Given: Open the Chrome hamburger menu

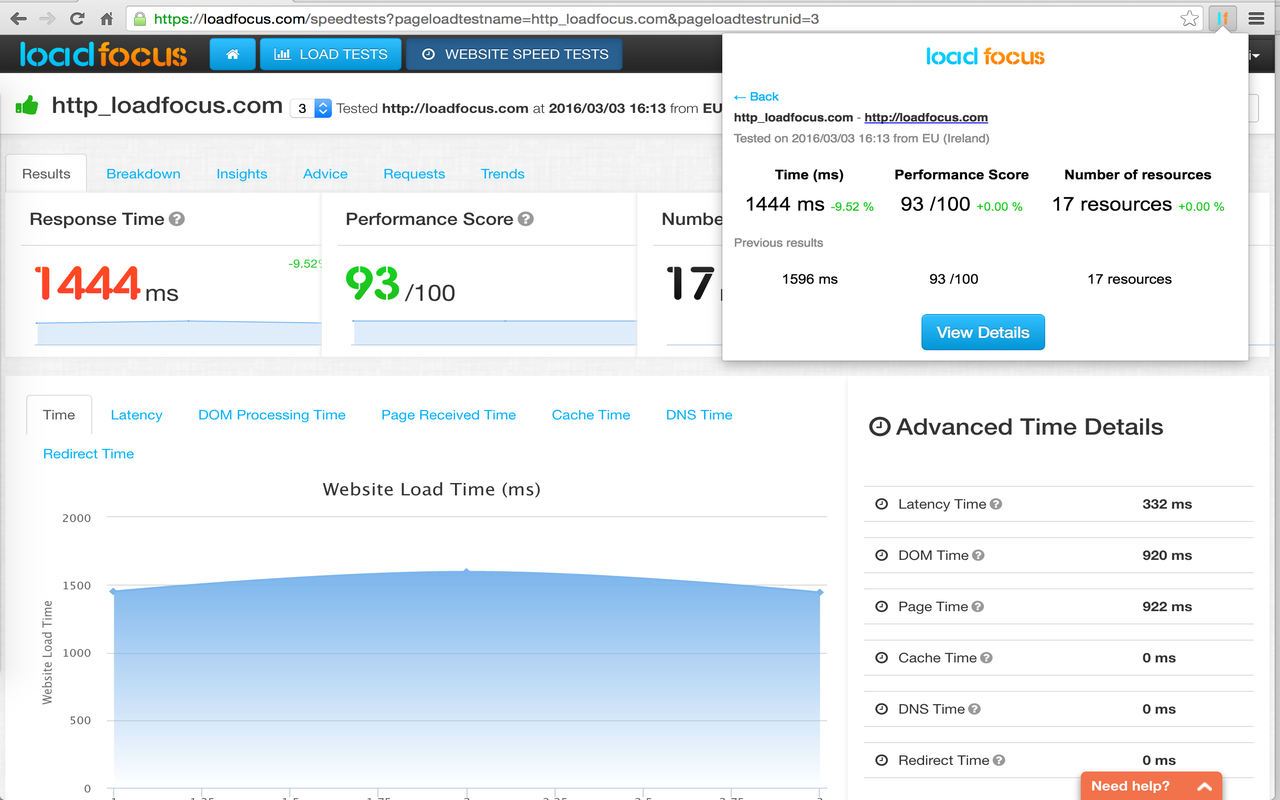Looking at the screenshot, I should click(x=1257, y=17).
